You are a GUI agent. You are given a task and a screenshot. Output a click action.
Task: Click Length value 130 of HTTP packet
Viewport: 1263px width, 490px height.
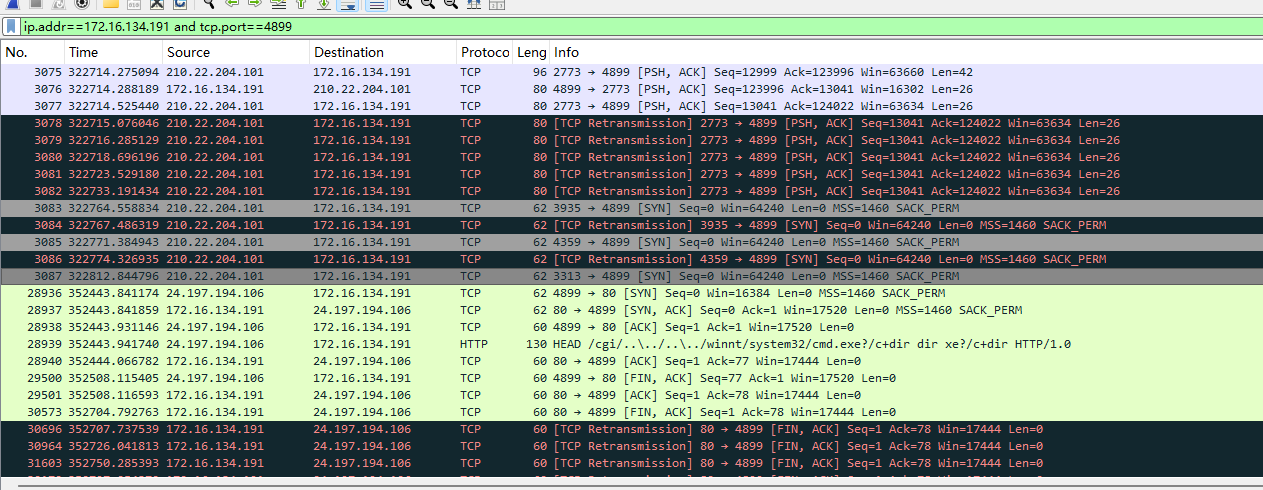point(537,344)
